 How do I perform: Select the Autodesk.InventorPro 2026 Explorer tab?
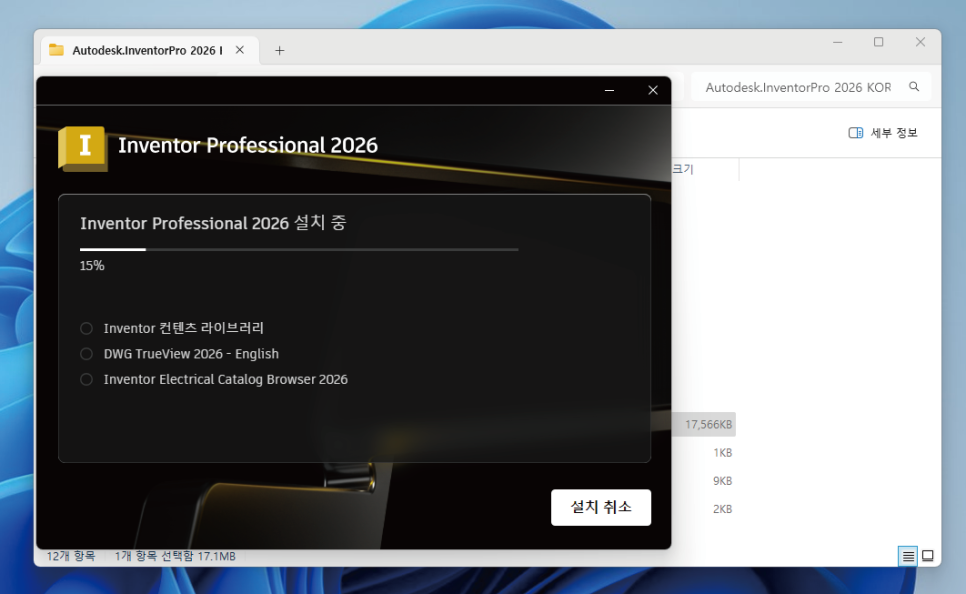(x=148, y=51)
